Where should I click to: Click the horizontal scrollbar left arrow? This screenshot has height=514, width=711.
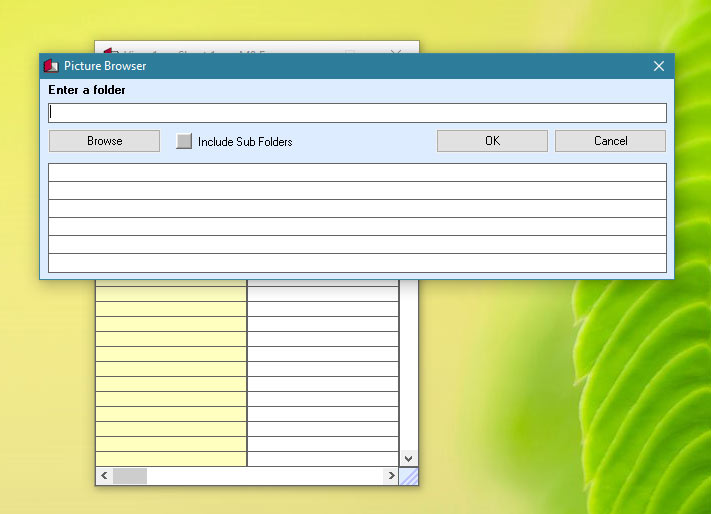coord(103,476)
